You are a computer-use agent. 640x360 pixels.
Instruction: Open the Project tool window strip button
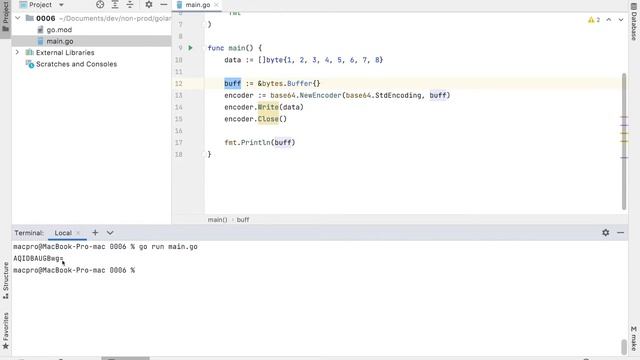pyautogui.click(x=5, y=16)
